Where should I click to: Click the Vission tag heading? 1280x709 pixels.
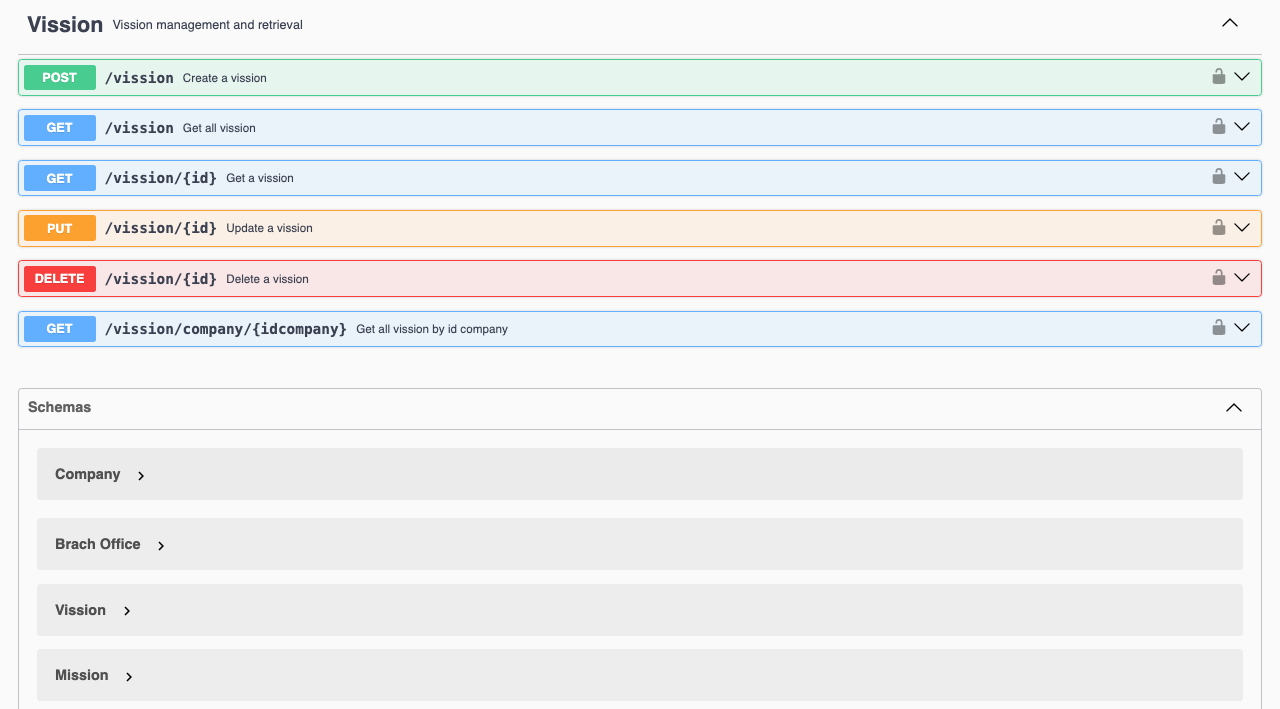coord(65,24)
